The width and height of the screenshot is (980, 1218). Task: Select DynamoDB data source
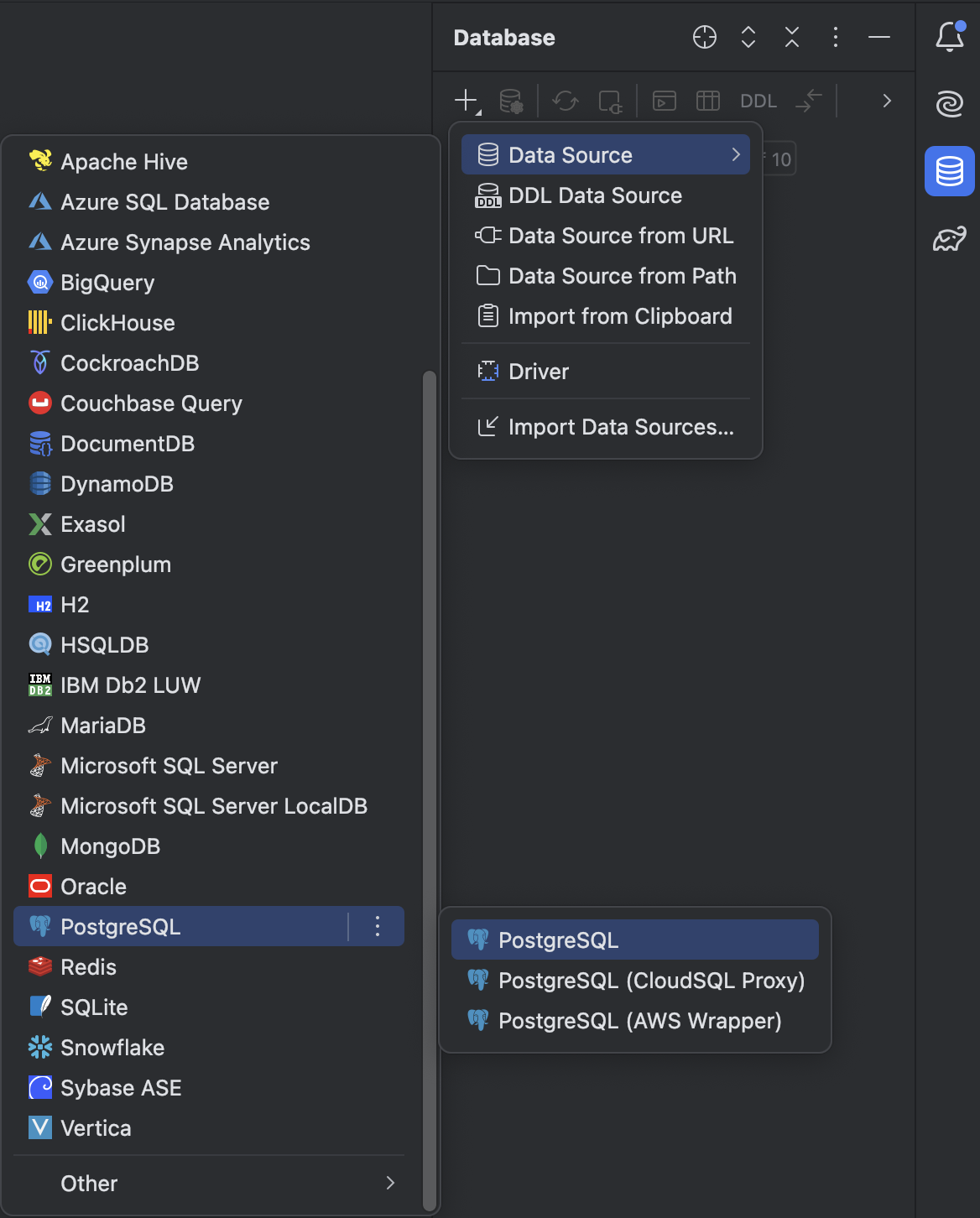209,484
